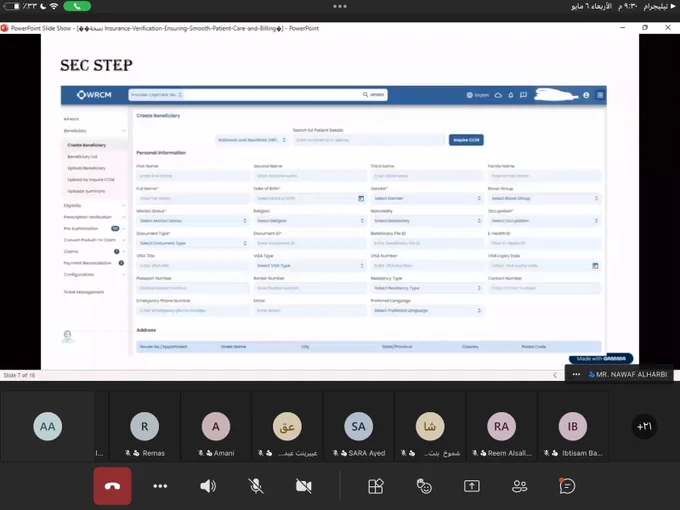The width and height of the screenshot is (680, 510).
Task: Unmute the microphone
Action: tap(256, 486)
